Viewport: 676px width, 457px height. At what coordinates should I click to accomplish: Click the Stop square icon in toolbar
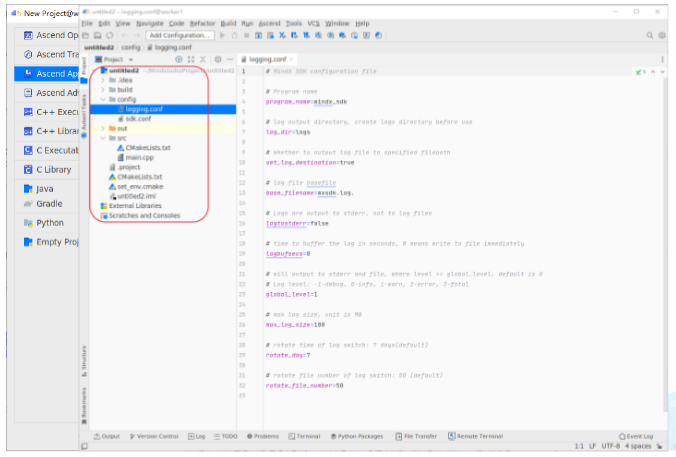click(x=247, y=35)
